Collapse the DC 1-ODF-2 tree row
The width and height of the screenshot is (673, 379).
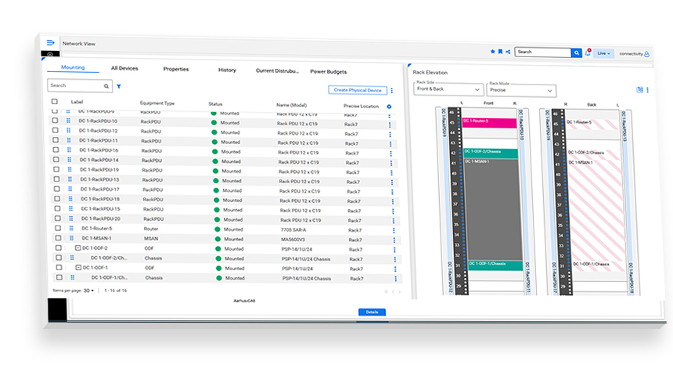78,248
